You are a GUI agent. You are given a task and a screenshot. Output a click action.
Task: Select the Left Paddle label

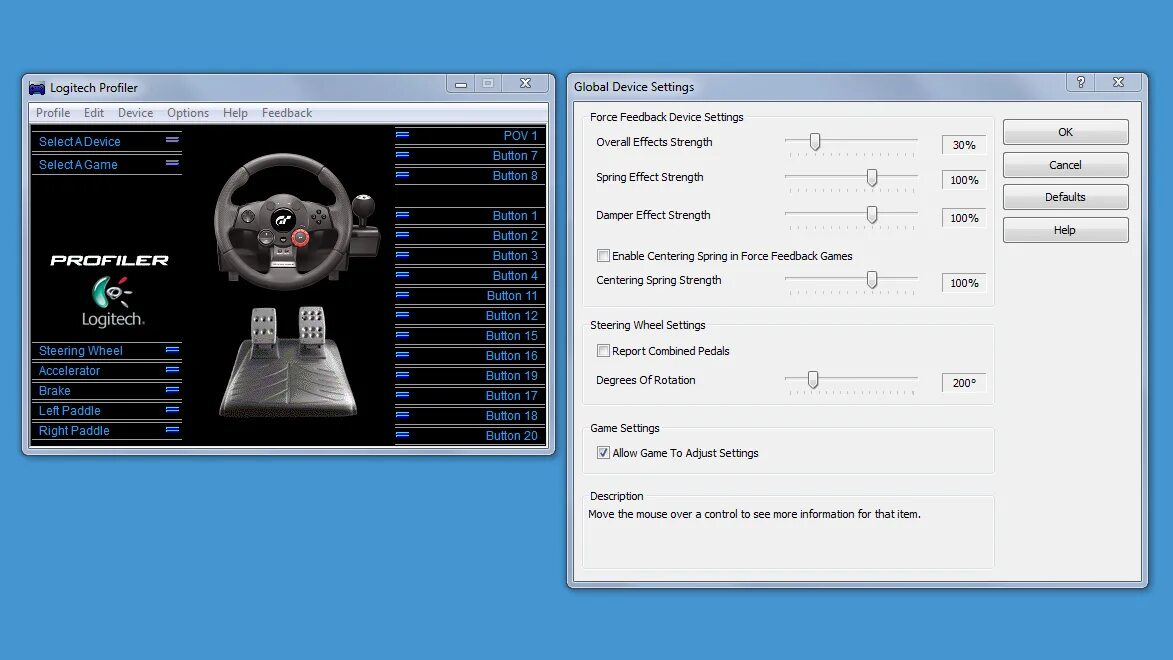tap(70, 411)
